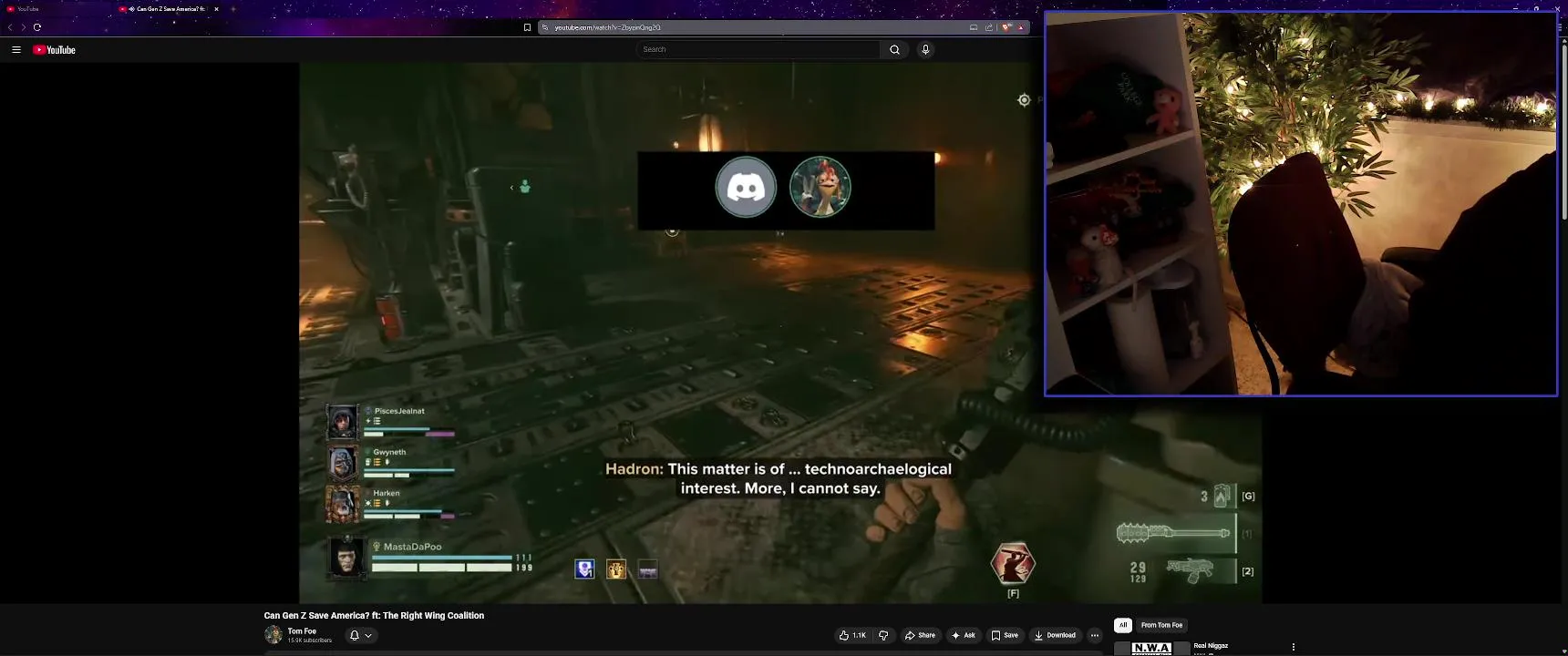The height and width of the screenshot is (656, 1568).
Task: Open the YouTube hamburger guide menu
Action: pyautogui.click(x=16, y=50)
